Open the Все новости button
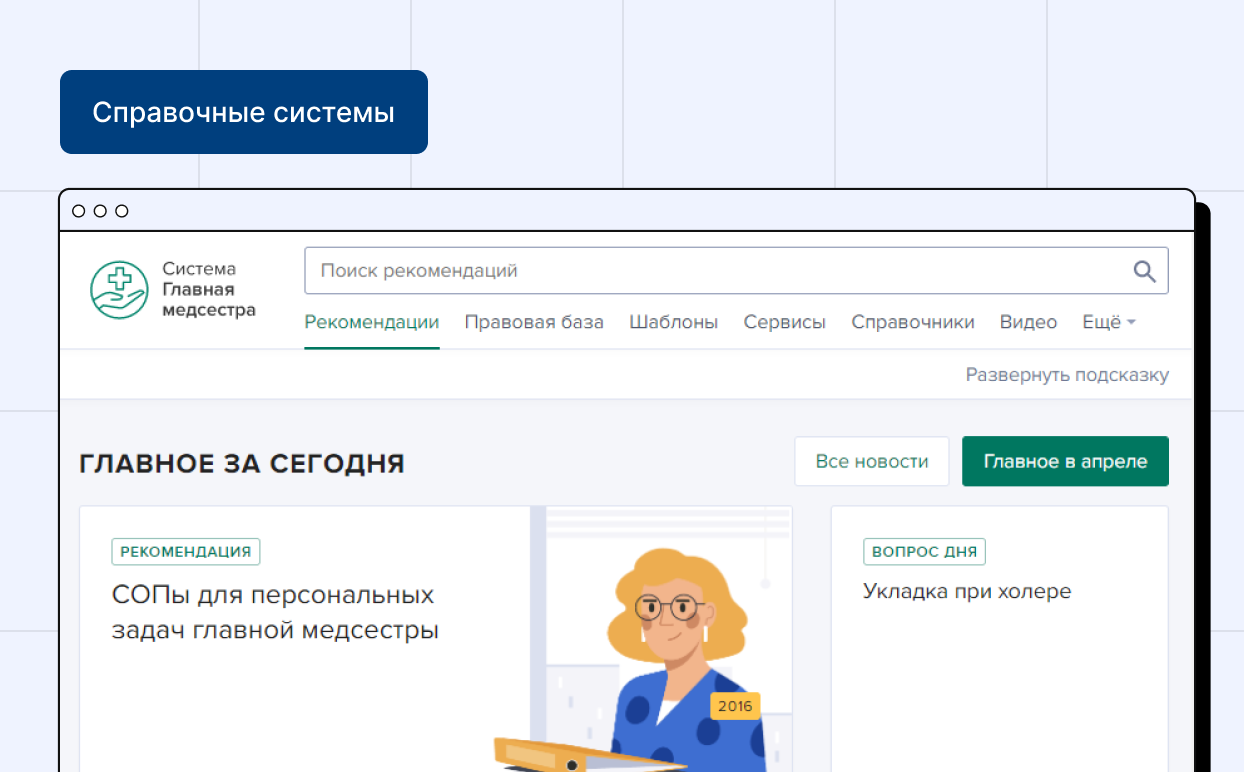The height and width of the screenshot is (772, 1244). click(x=872, y=461)
